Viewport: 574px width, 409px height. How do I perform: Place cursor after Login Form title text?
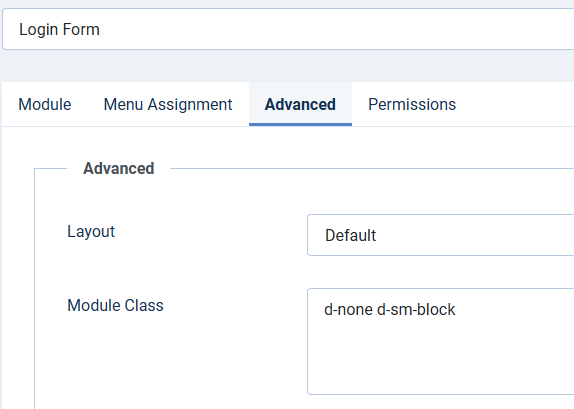(101, 29)
